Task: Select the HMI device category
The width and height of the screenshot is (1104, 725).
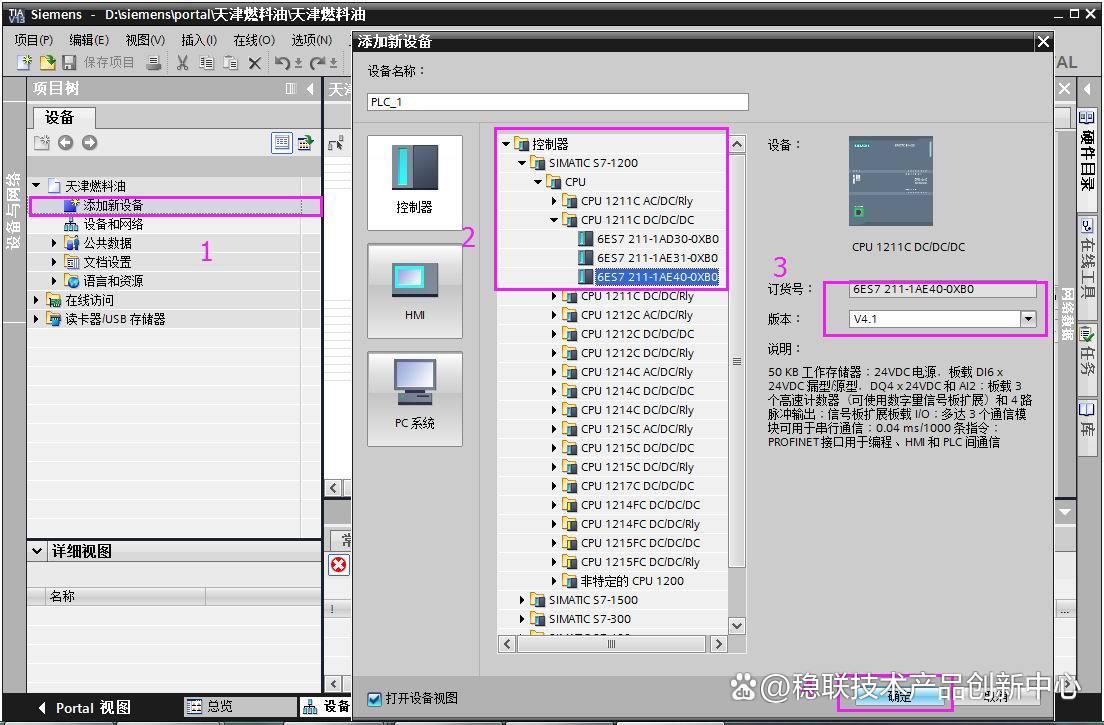Action: (x=415, y=291)
